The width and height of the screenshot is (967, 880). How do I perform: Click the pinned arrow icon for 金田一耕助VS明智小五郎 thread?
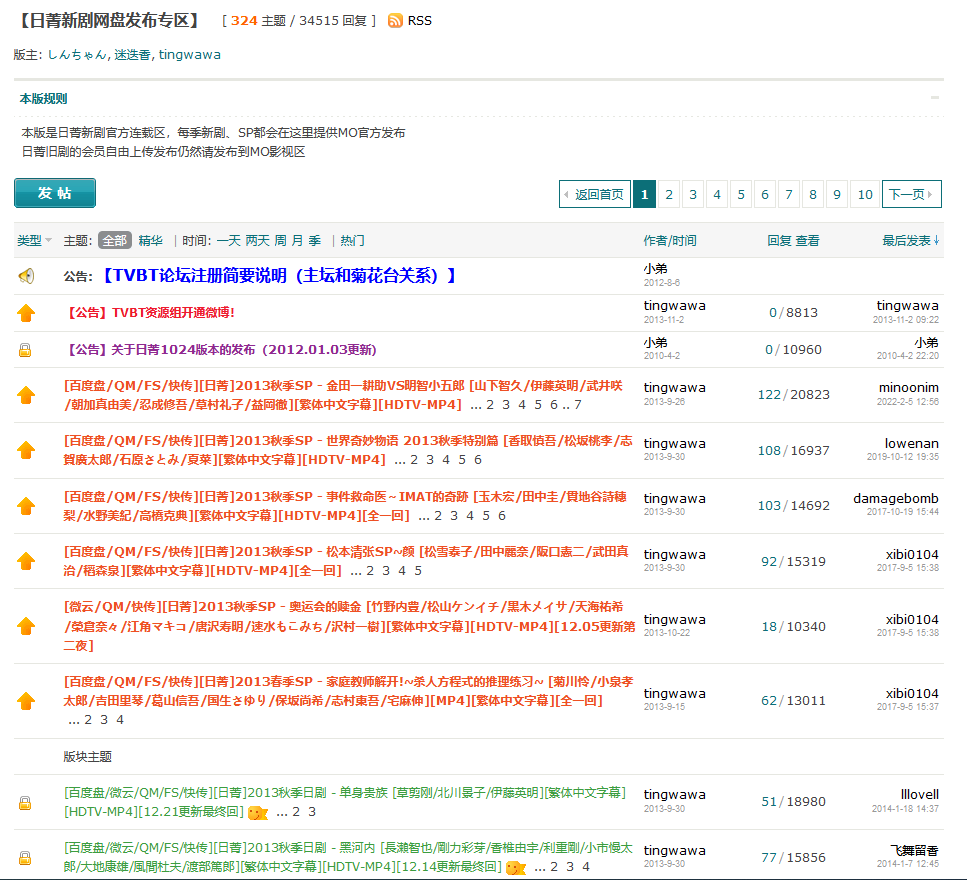pos(26,395)
